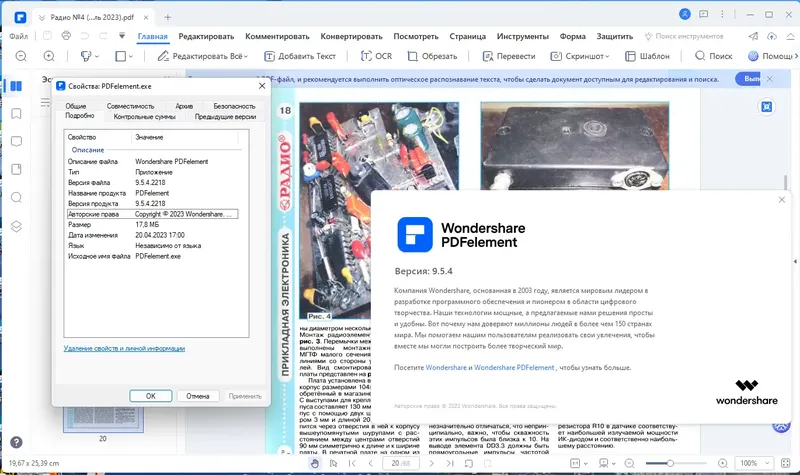Select the arrow selection tool in bottom bar
This screenshot has width=800, height=475.
[x=333, y=463]
